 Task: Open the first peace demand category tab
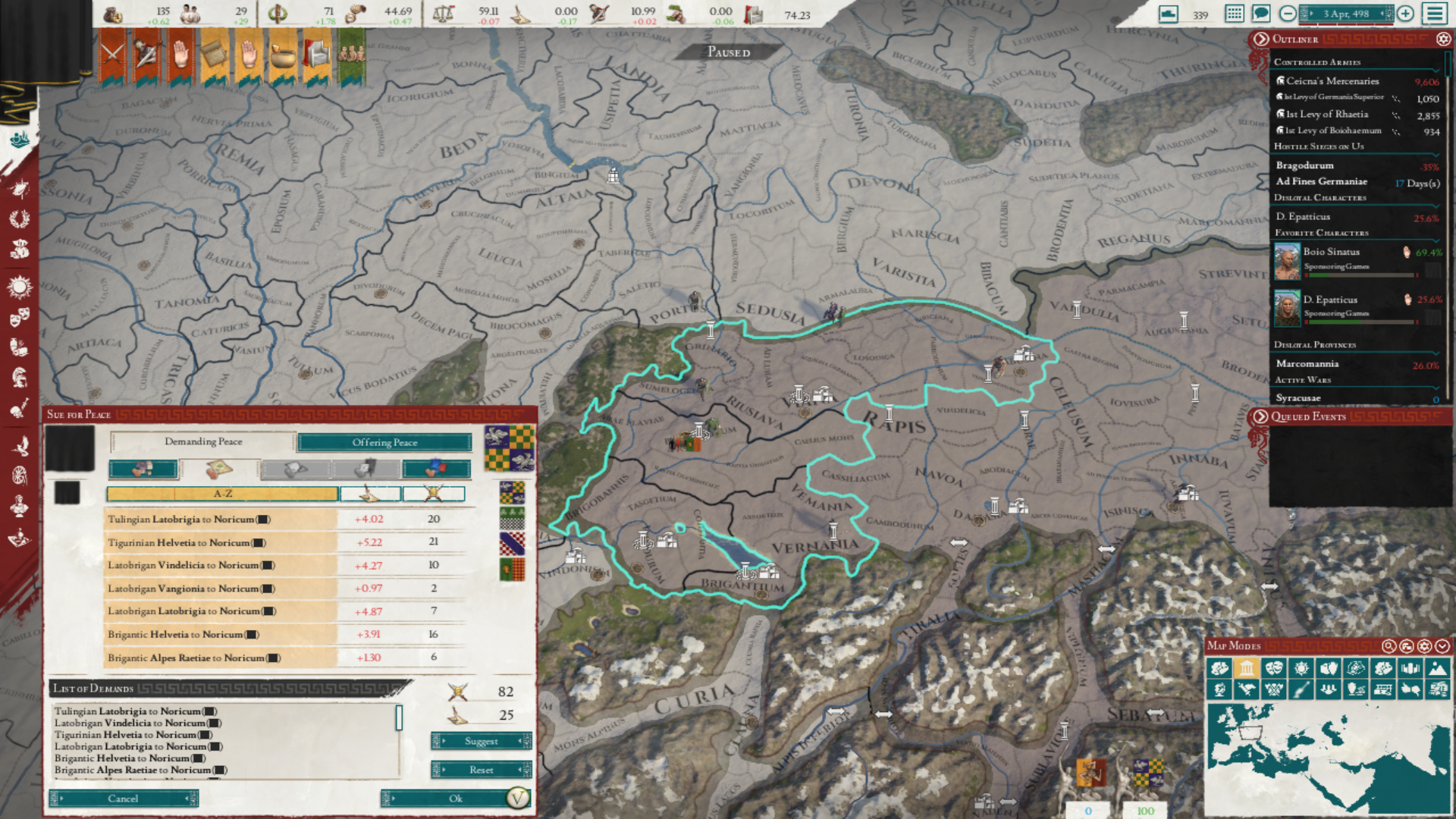coord(143,469)
